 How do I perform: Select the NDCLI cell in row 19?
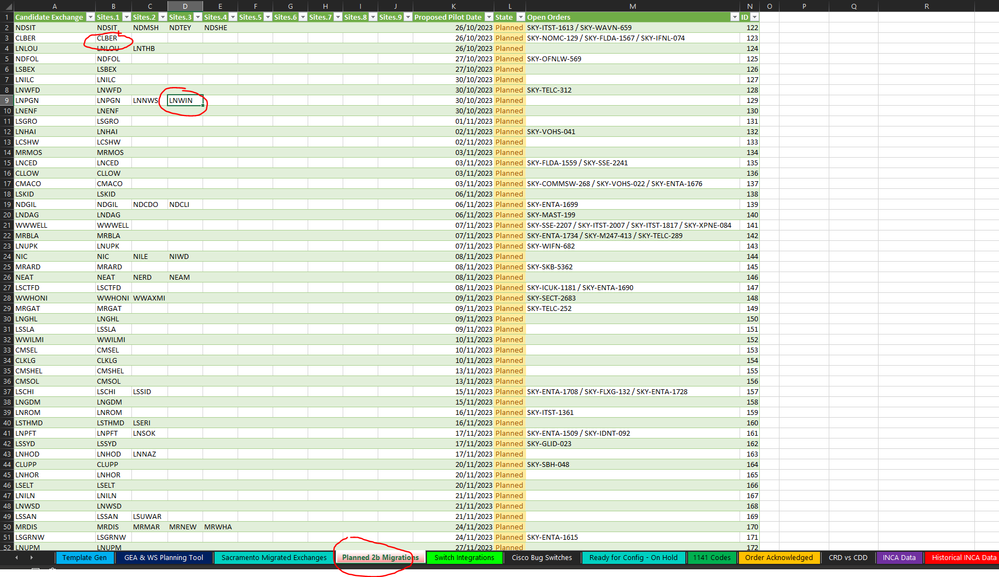pos(185,204)
